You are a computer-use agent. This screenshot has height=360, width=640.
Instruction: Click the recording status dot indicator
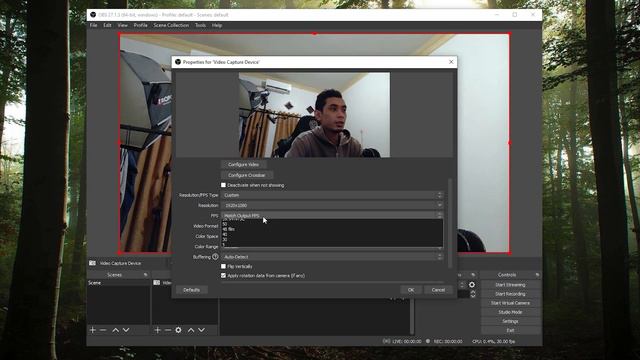pos(428,341)
